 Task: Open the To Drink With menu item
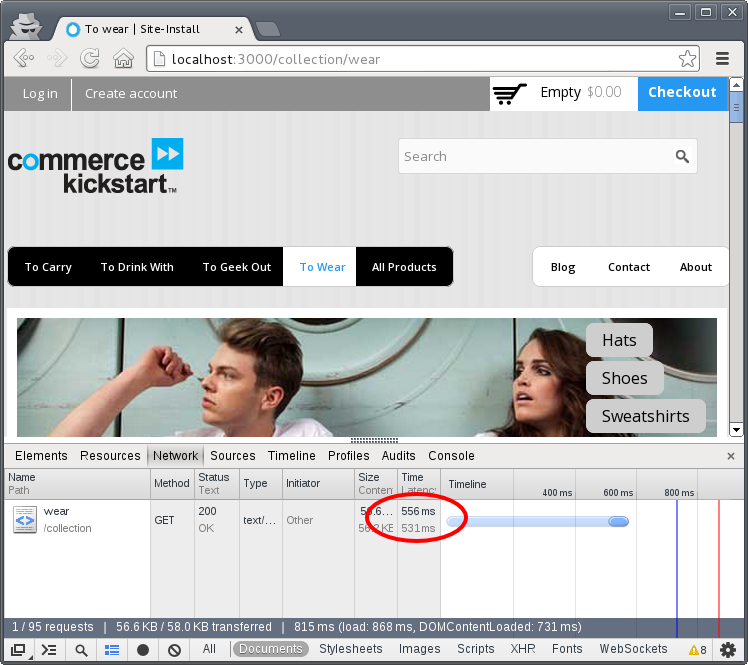[x=137, y=267]
